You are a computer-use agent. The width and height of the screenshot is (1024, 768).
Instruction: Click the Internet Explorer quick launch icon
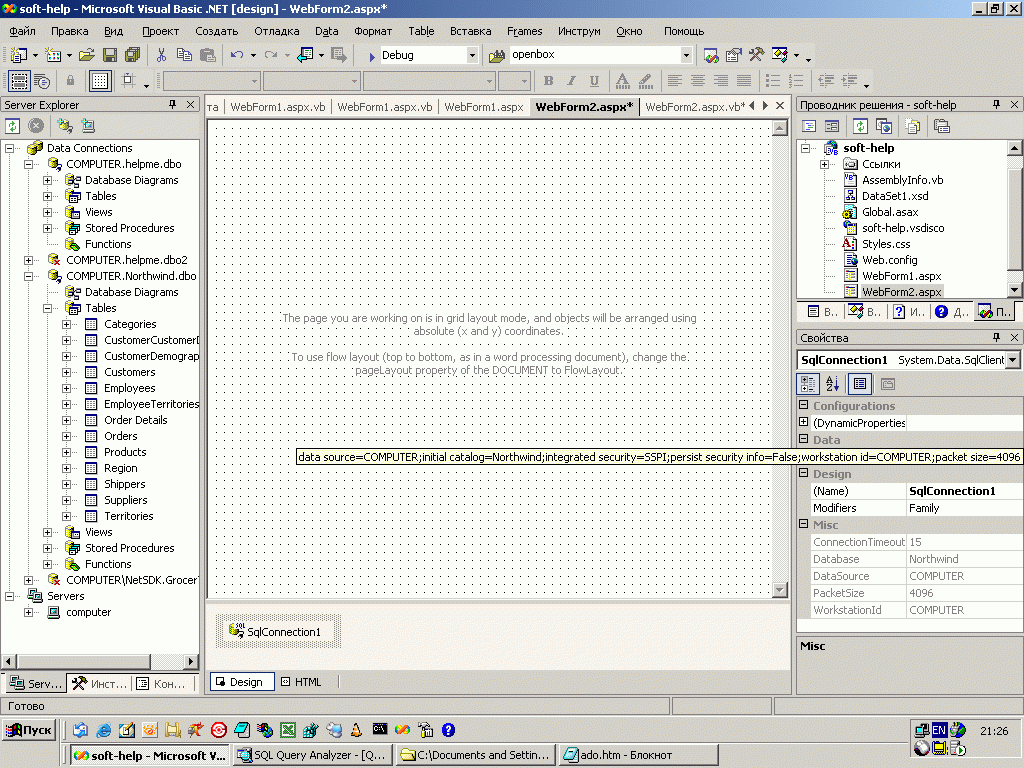pyautogui.click(x=103, y=730)
